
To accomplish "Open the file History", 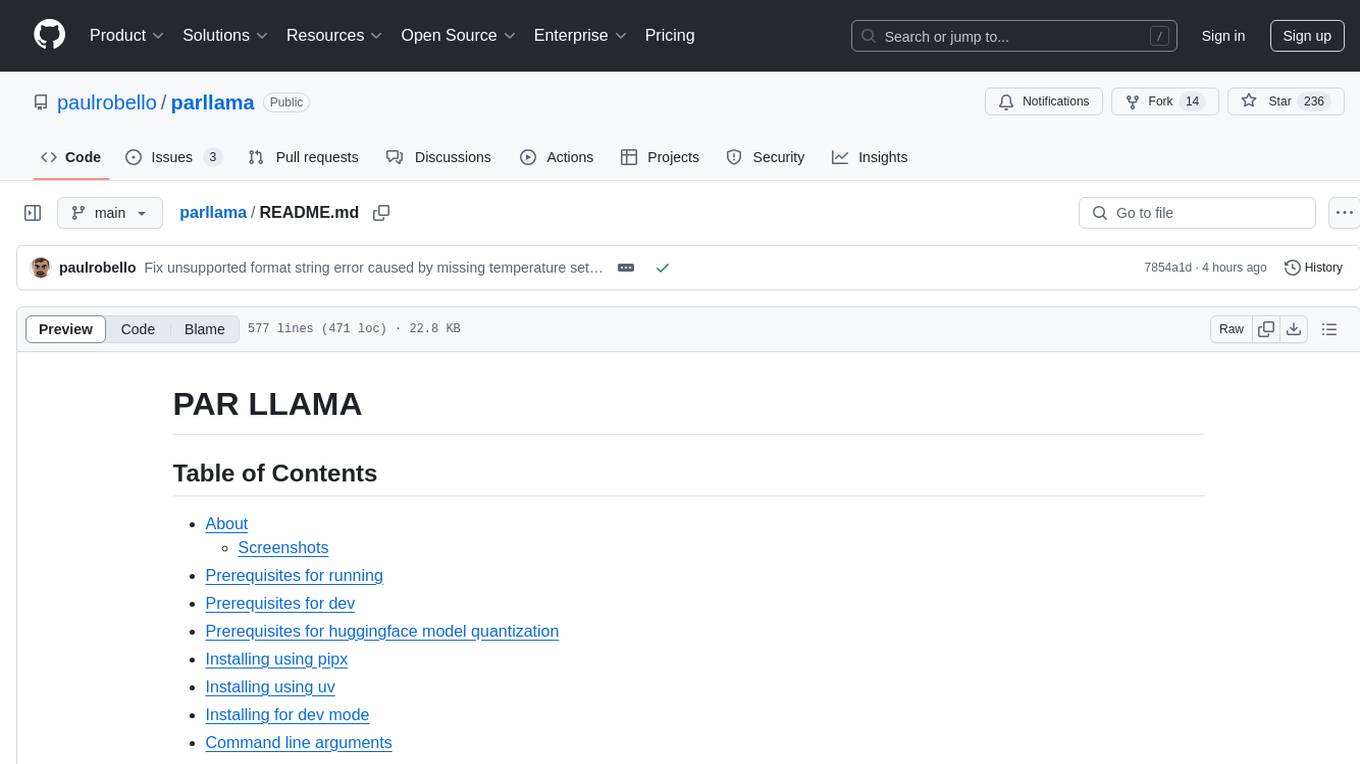I will pos(1313,268).
